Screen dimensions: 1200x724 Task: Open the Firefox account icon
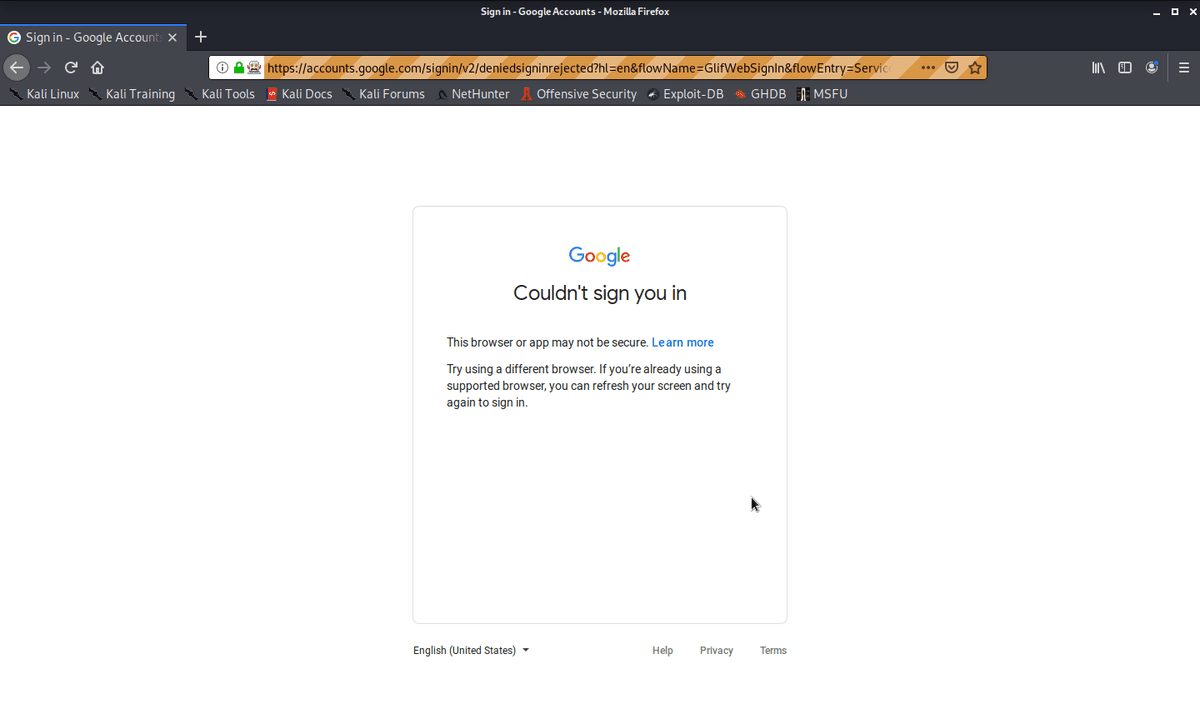pyautogui.click(x=1152, y=68)
